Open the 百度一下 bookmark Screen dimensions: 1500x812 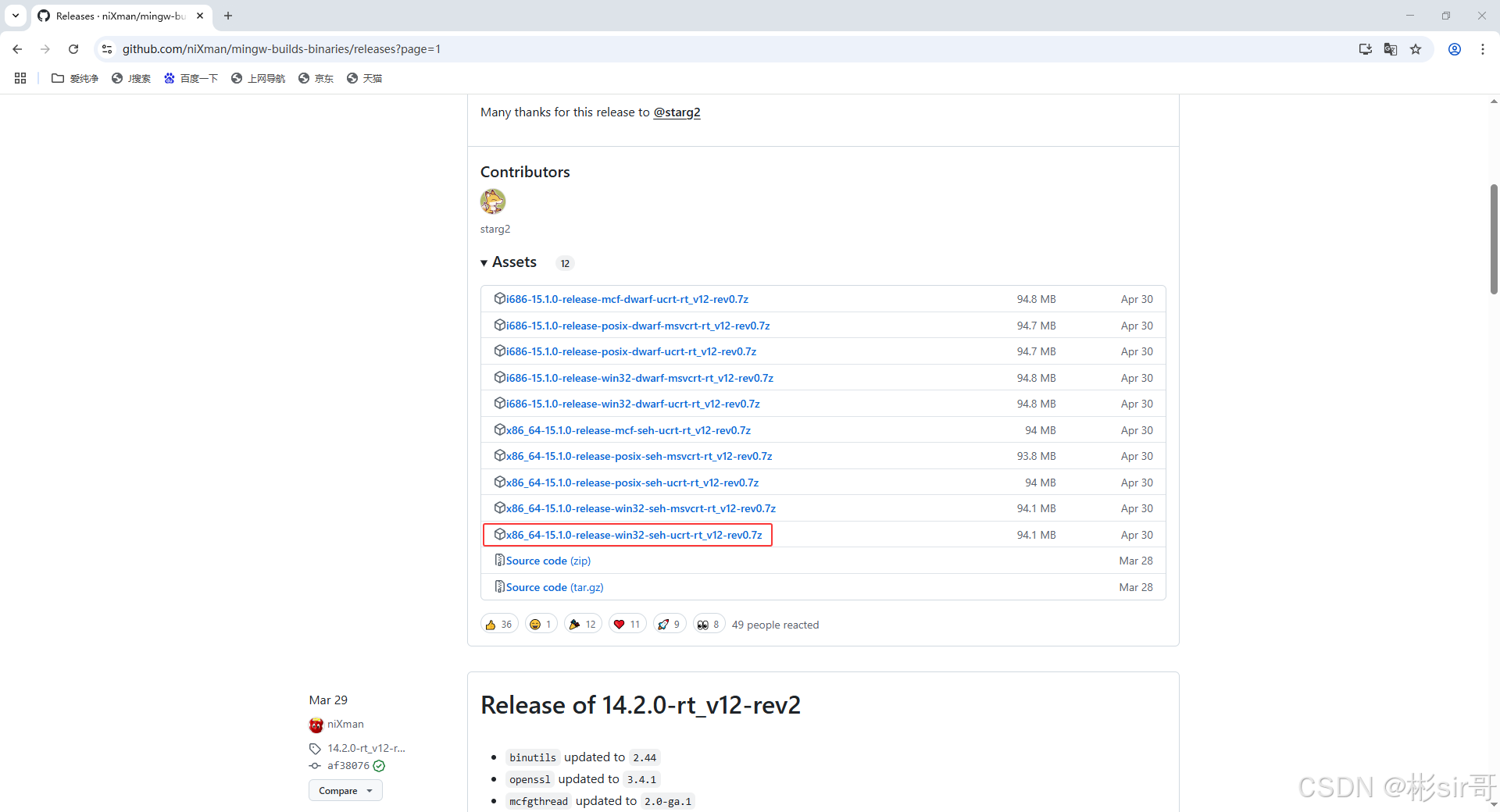point(191,78)
